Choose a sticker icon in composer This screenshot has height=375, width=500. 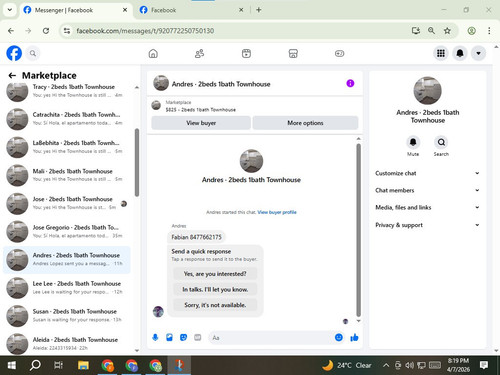(x=183, y=338)
